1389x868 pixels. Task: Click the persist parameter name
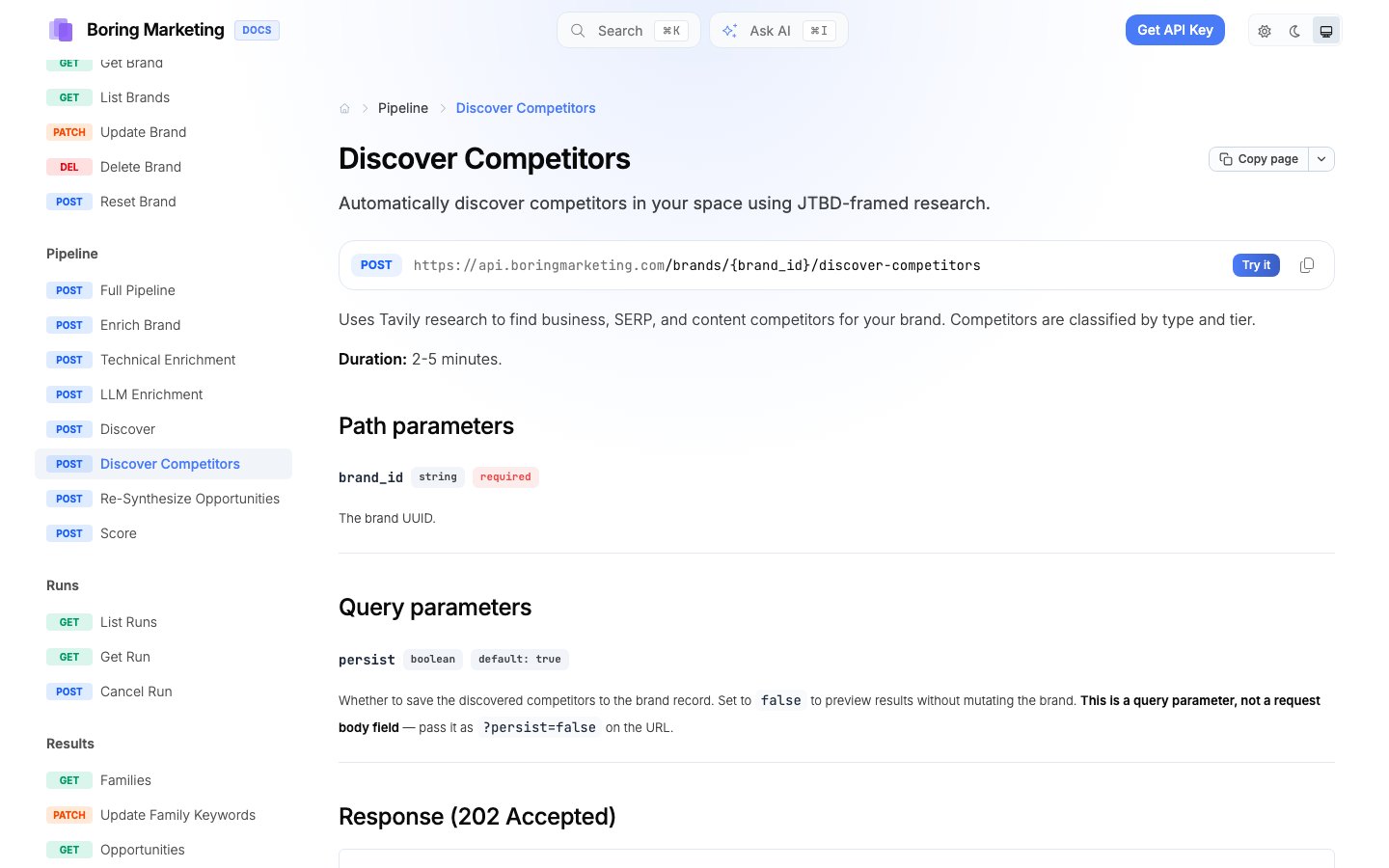coord(367,660)
